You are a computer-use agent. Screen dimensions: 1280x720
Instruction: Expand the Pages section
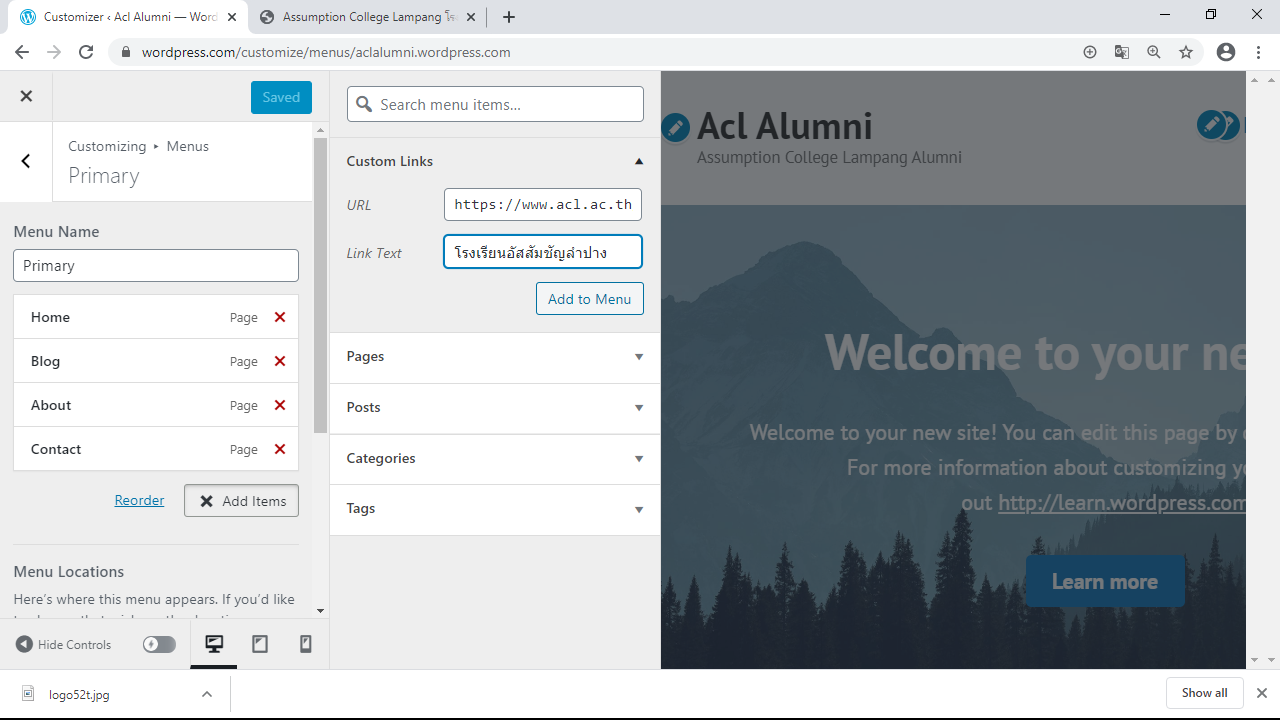point(639,357)
